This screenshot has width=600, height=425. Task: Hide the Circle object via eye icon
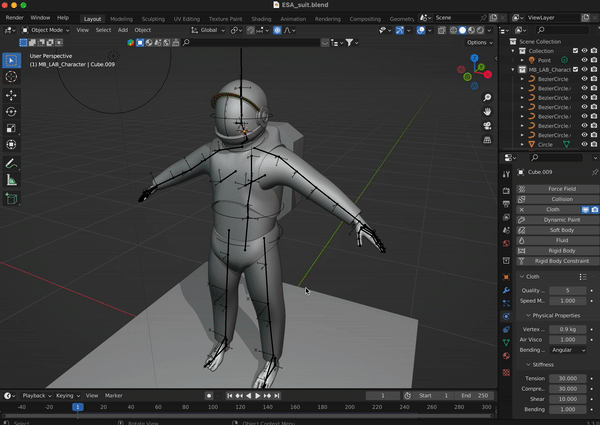[x=584, y=145]
